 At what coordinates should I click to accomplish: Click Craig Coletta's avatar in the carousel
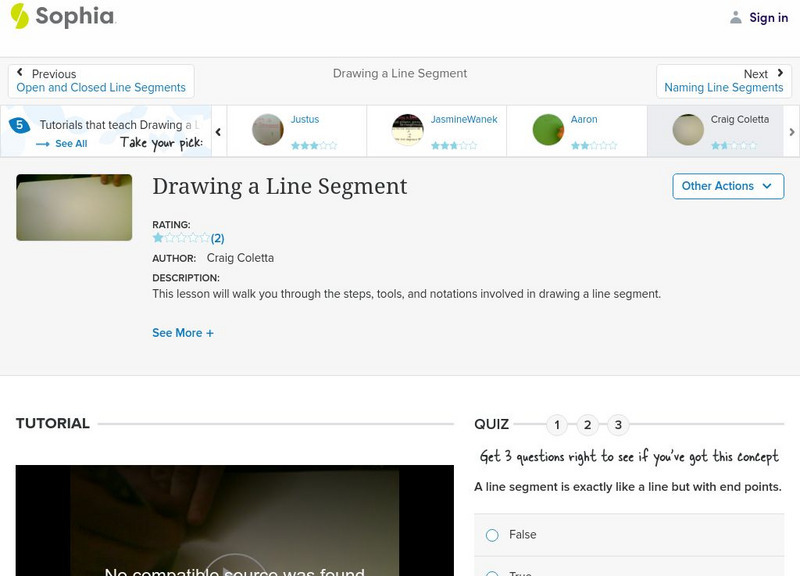pos(689,130)
